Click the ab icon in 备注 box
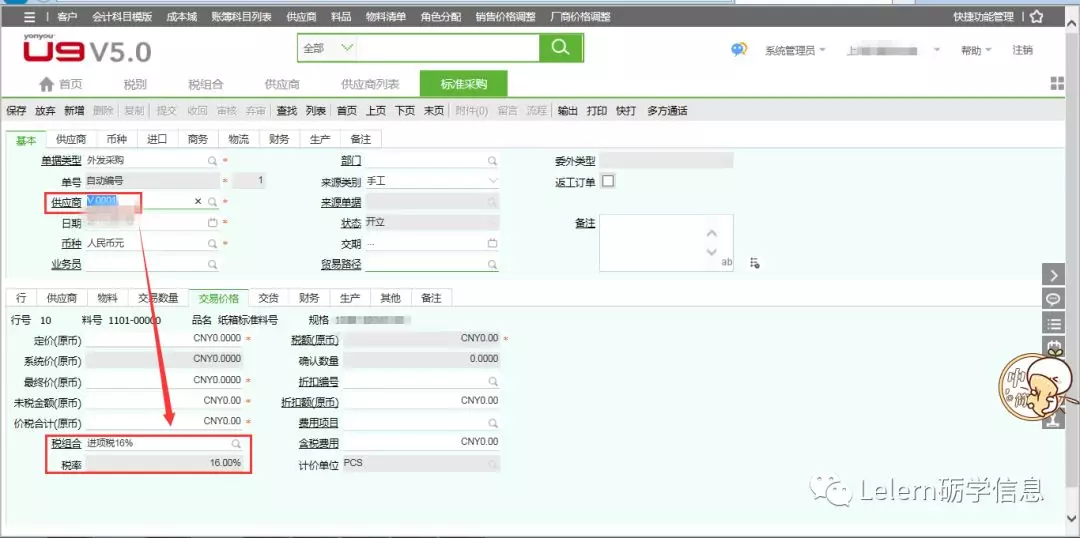The height and width of the screenshot is (538, 1080). click(727, 262)
